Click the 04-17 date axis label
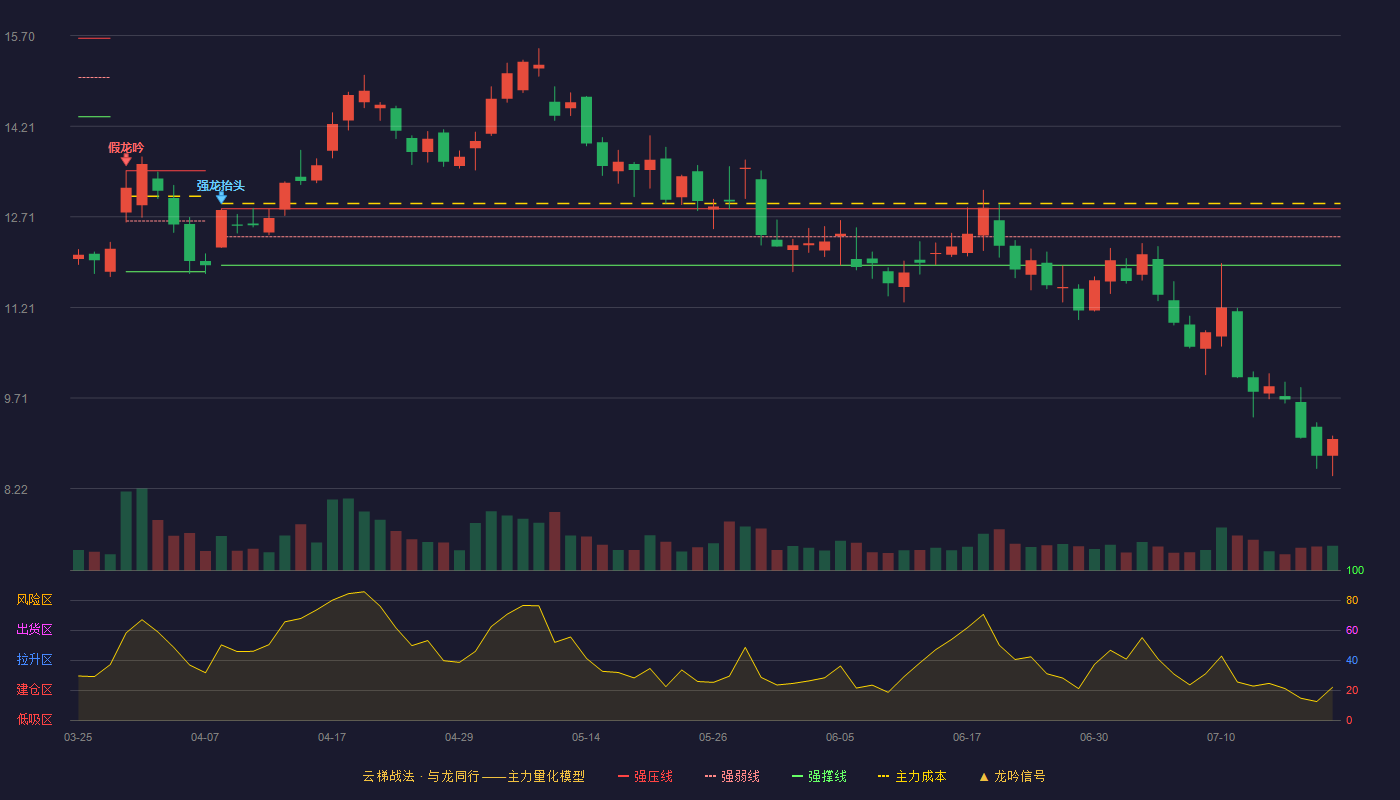The image size is (1400, 800). [x=332, y=737]
